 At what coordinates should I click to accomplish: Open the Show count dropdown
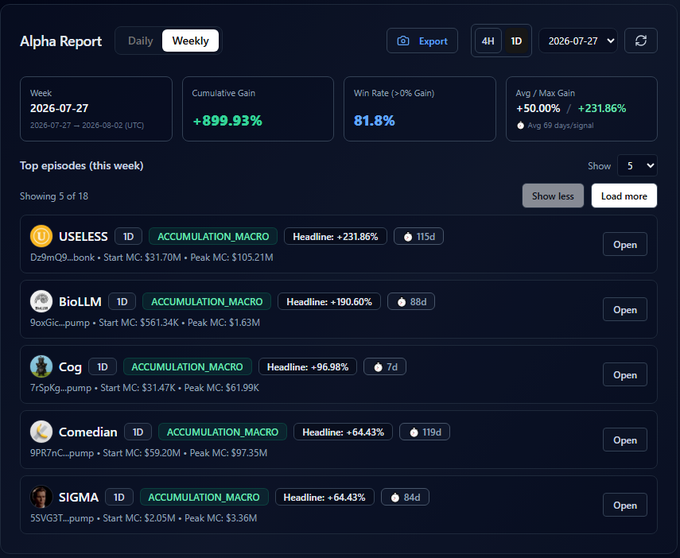point(637,166)
